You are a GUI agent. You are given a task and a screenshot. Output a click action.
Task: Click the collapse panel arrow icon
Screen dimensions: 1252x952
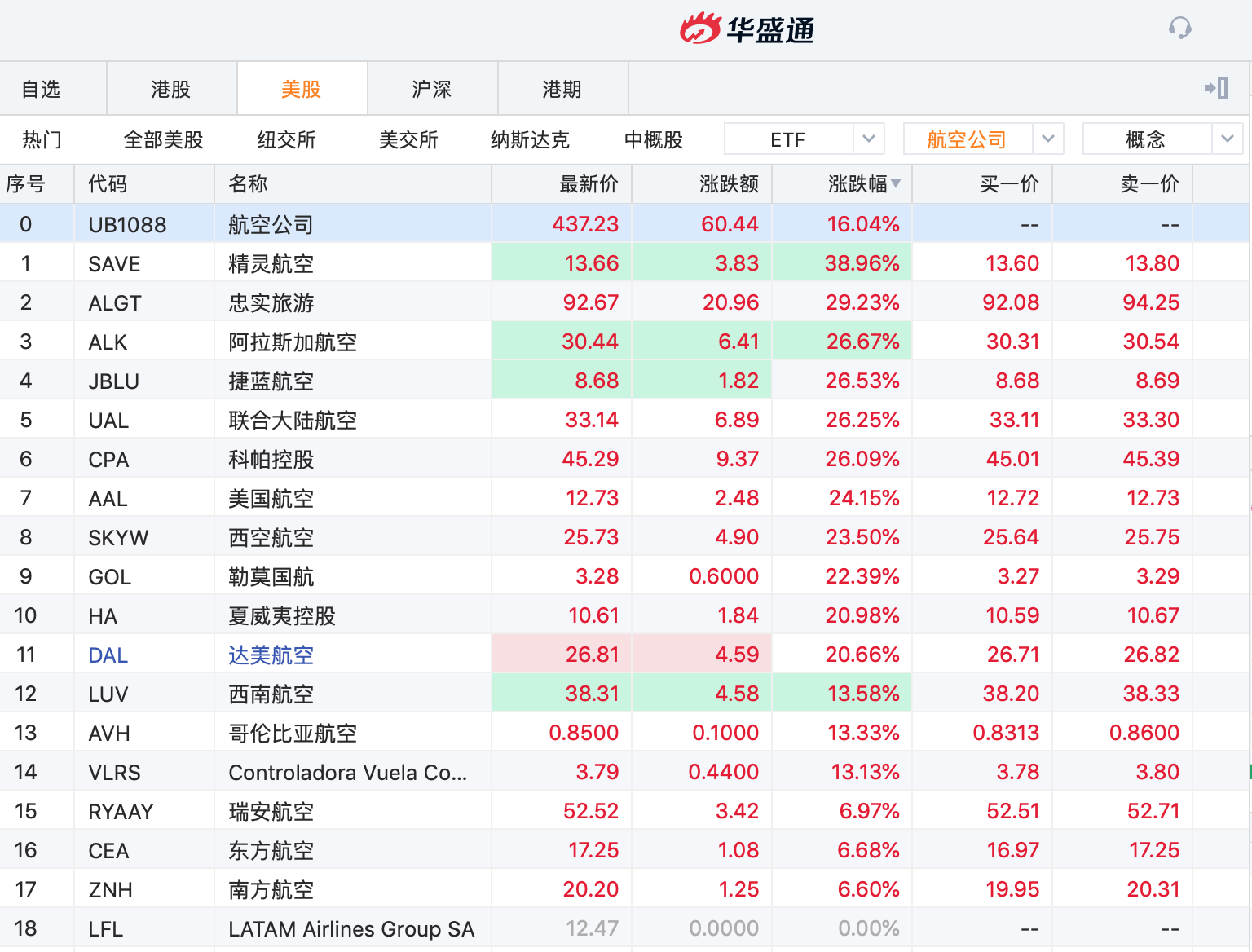[x=1216, y=88]
